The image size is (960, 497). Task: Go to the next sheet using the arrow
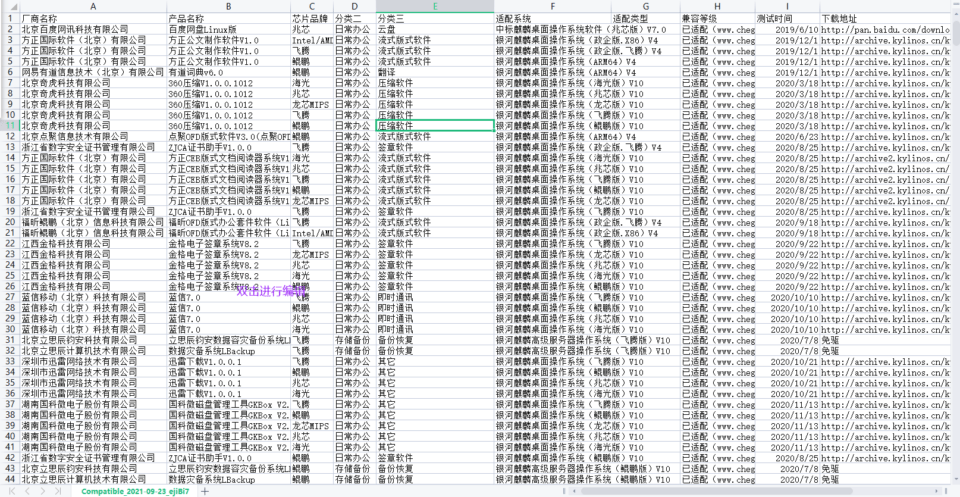coord(43,491)
